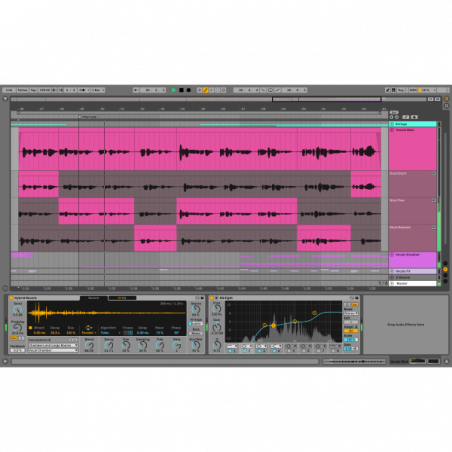Screen dimensions: 452x452
Task: Click the arrangement overview black outline
Action: click(326, 99)
